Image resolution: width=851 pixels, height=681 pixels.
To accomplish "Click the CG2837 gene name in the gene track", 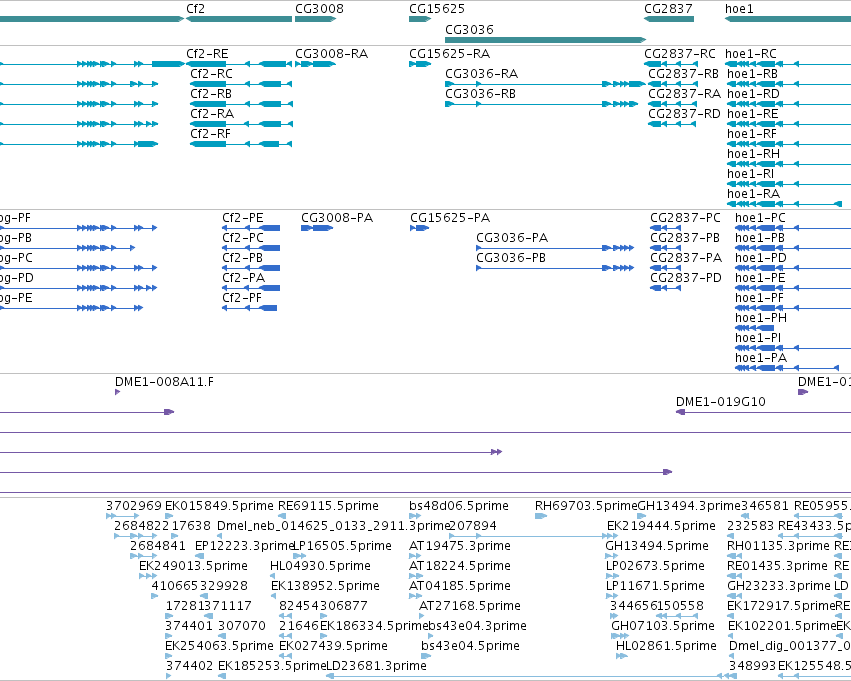I will pyautogui.click(x=668, y=9).
